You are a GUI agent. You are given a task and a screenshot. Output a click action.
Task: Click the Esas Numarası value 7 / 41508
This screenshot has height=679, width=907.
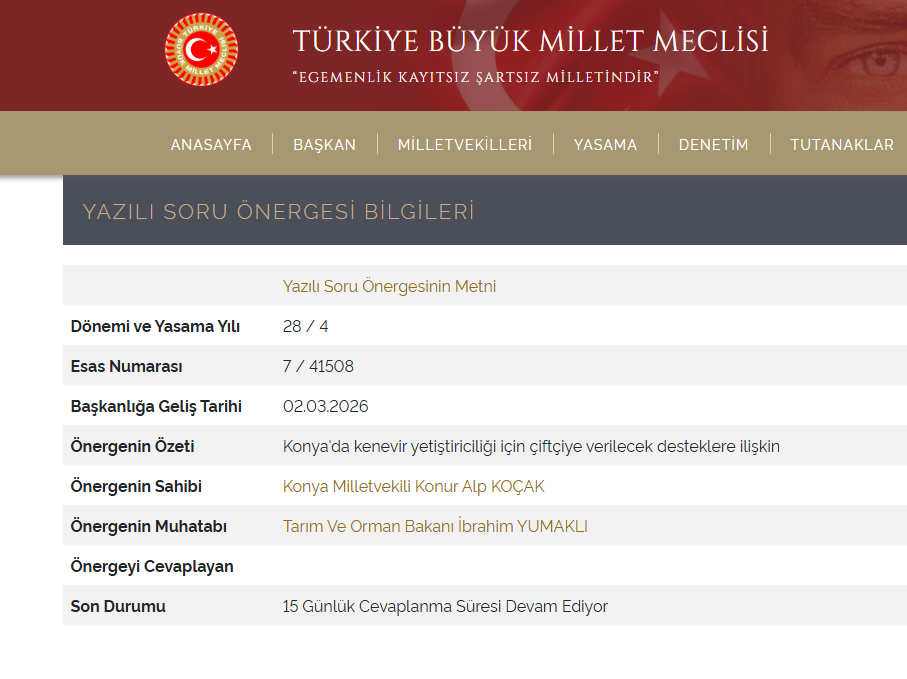318,366
